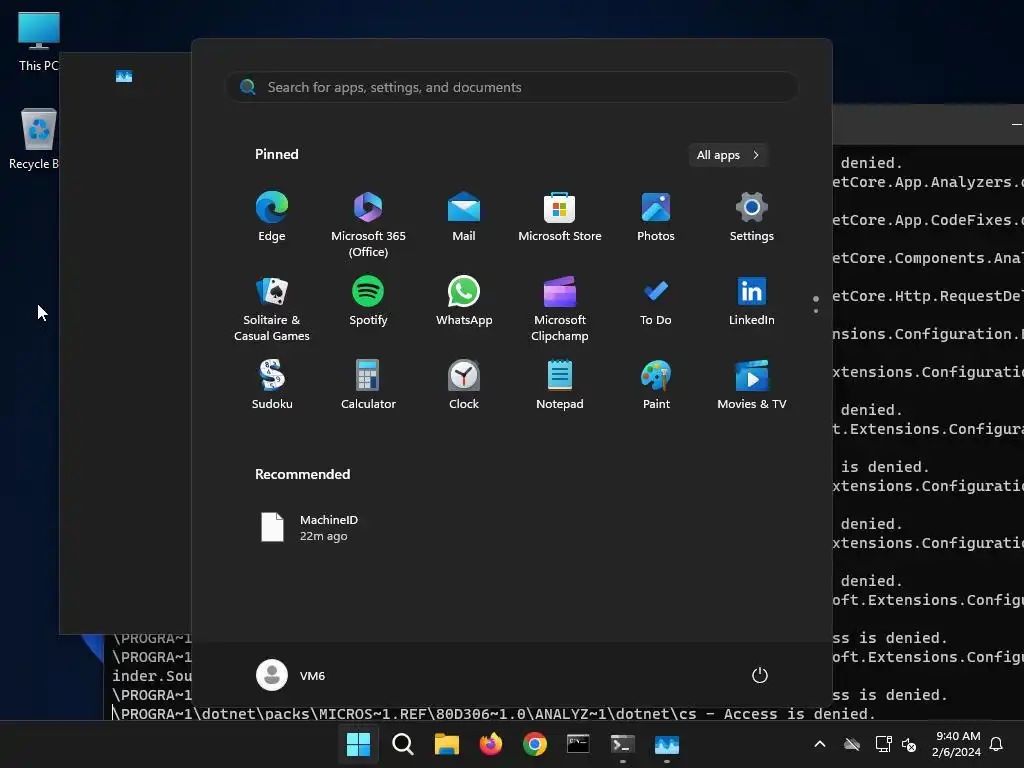Click the Start menu search field

[x=512, y=87]
